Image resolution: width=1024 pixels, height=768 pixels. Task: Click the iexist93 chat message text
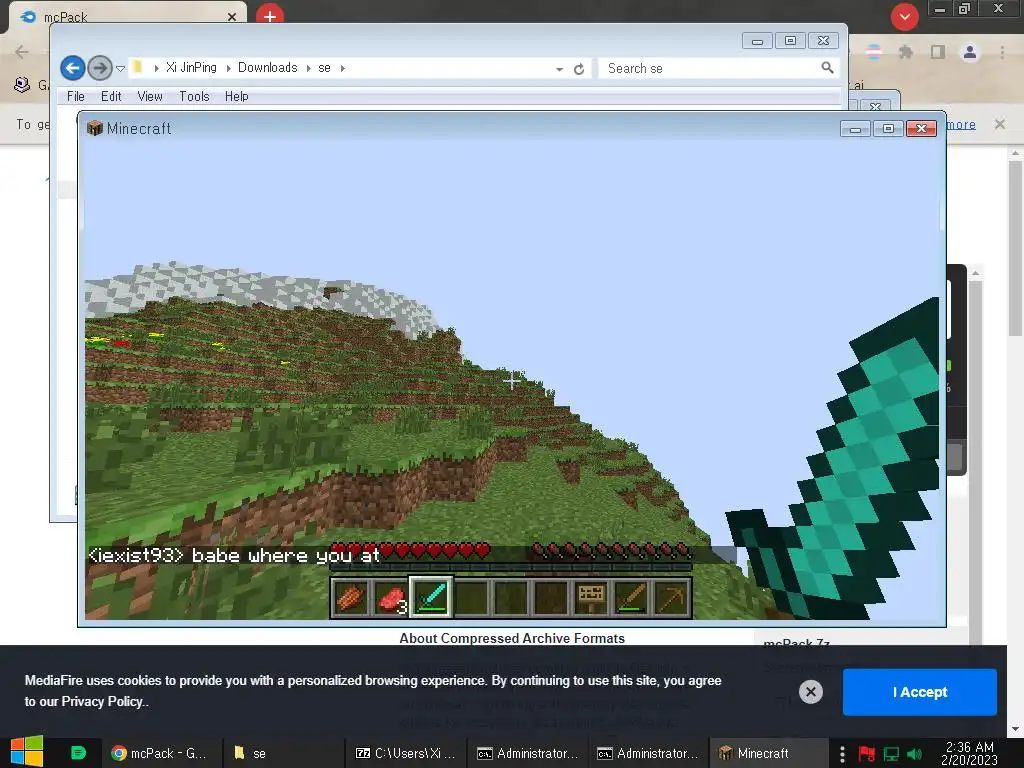pyautogui.click(x=234, y=555)
